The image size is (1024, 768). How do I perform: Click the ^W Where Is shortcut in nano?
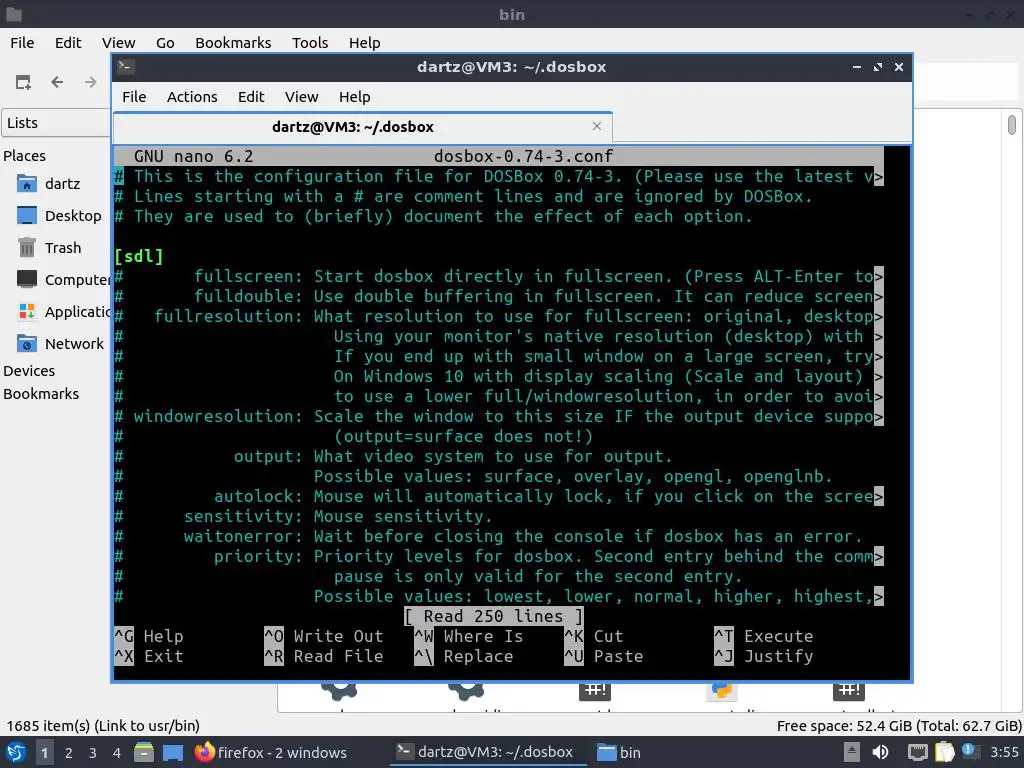tap(469, 636)
